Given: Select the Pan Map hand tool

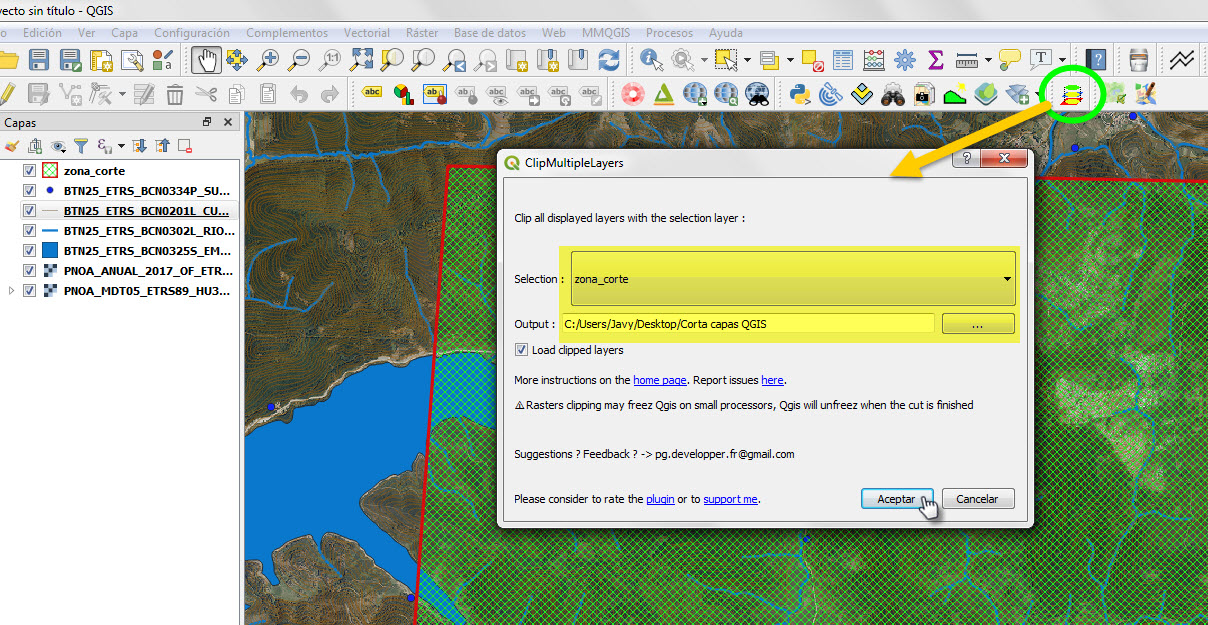Looking at the screenshot, I should click(207, 61).
